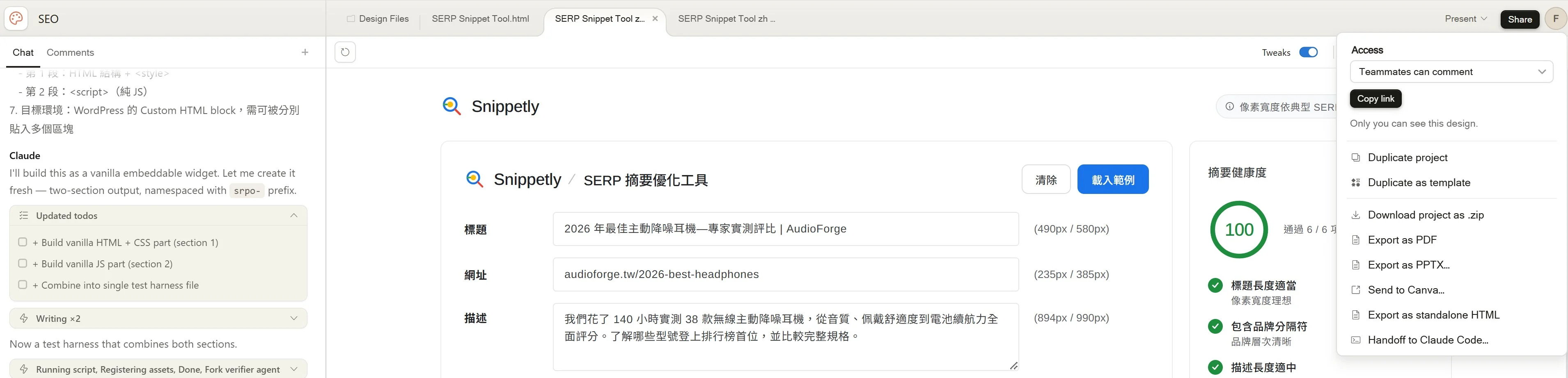Open the user avatar F menu

click(x=1555, y=19)
